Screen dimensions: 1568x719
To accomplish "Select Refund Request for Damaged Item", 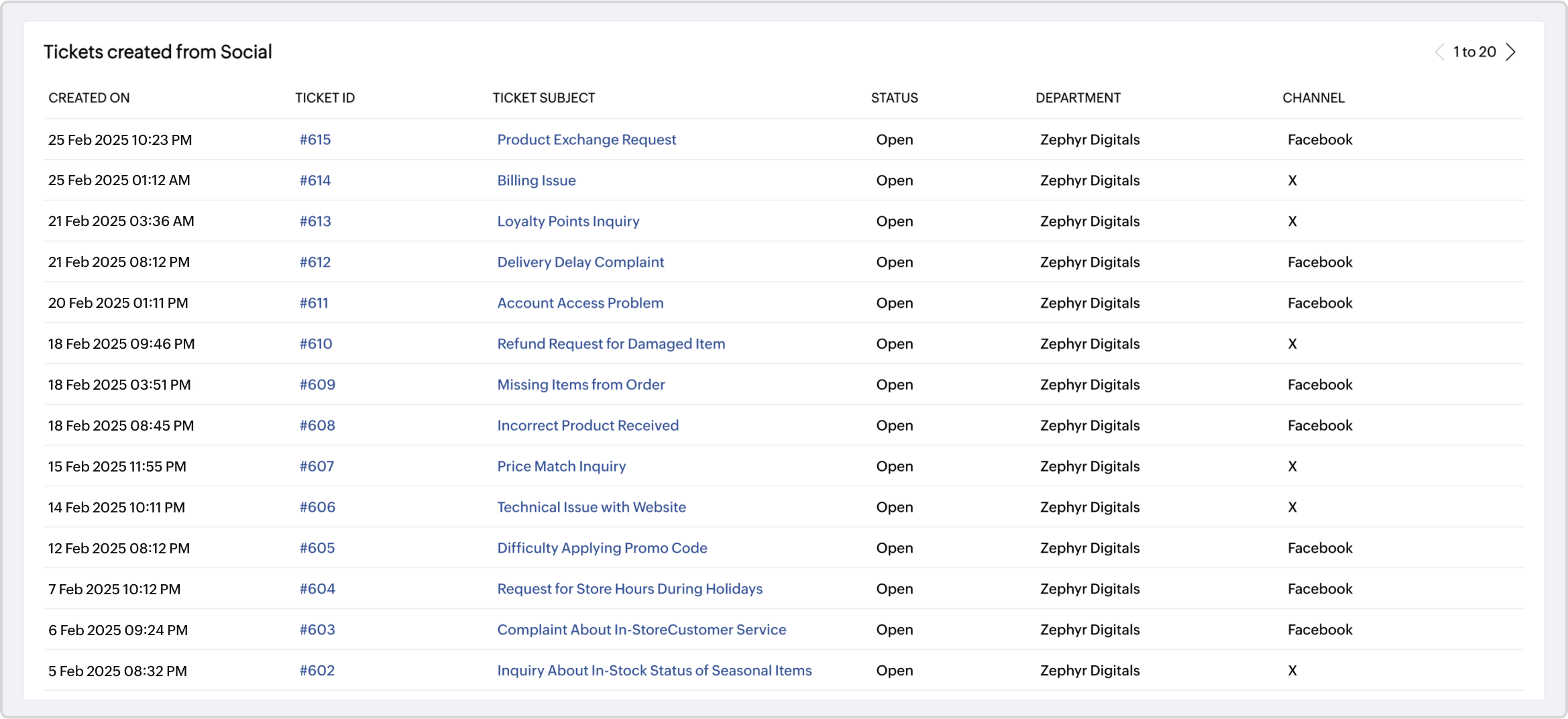I will click(x=610, y=344).
